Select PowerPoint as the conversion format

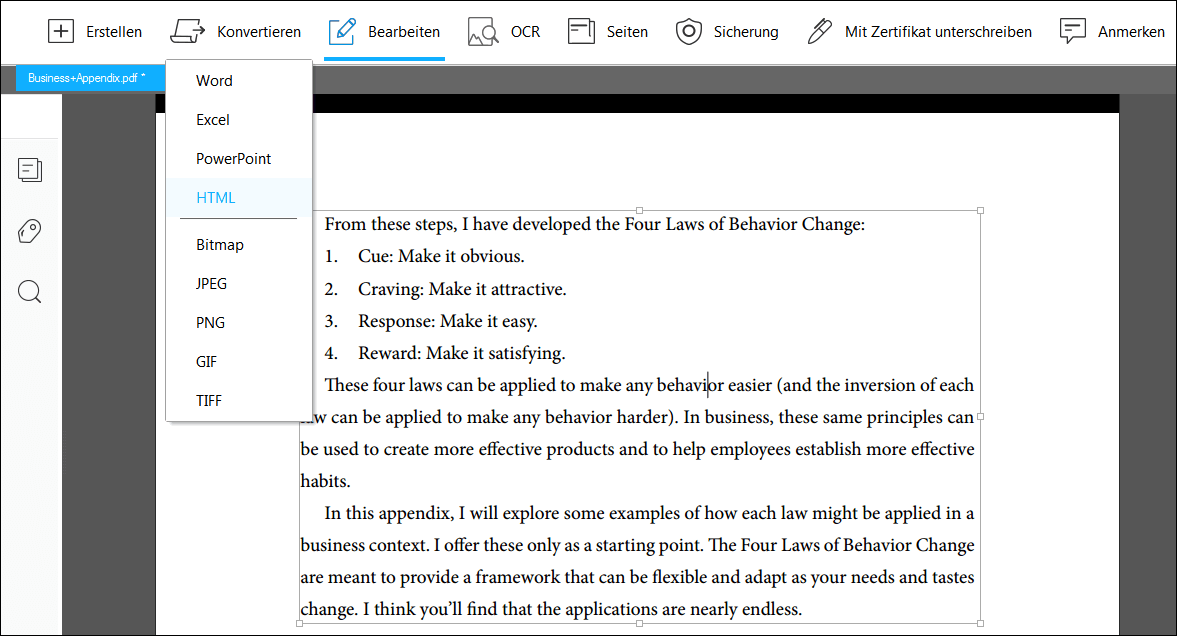(x=233, y=159)
